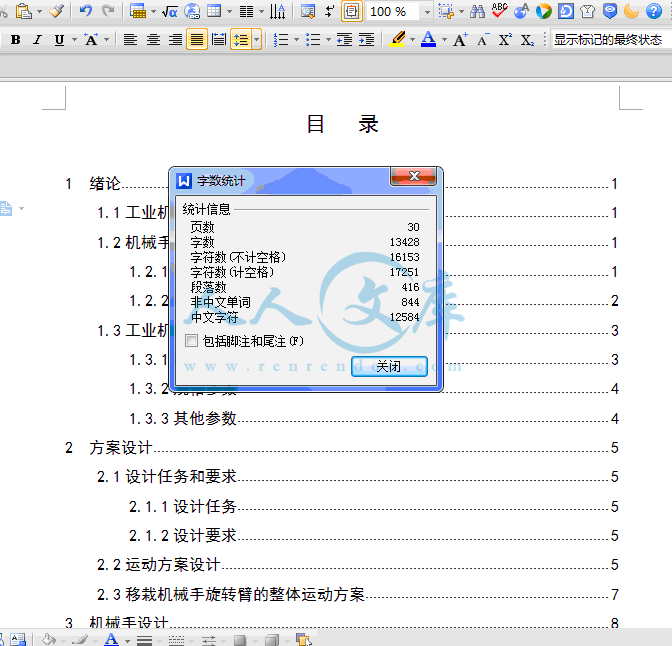Toggle justified alignment button
The width and height of the screenshot is (672, 646).
(197, 40)
